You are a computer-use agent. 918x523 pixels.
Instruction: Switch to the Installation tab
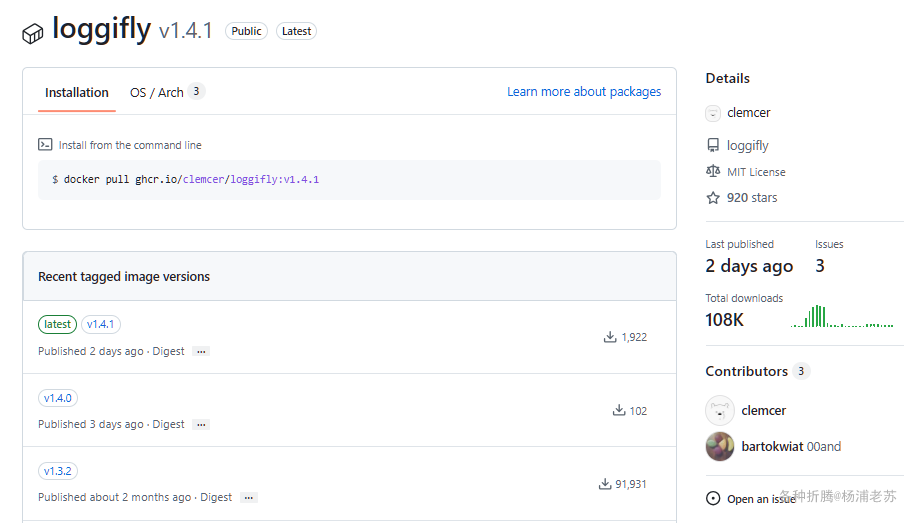(x=77, y=93)
